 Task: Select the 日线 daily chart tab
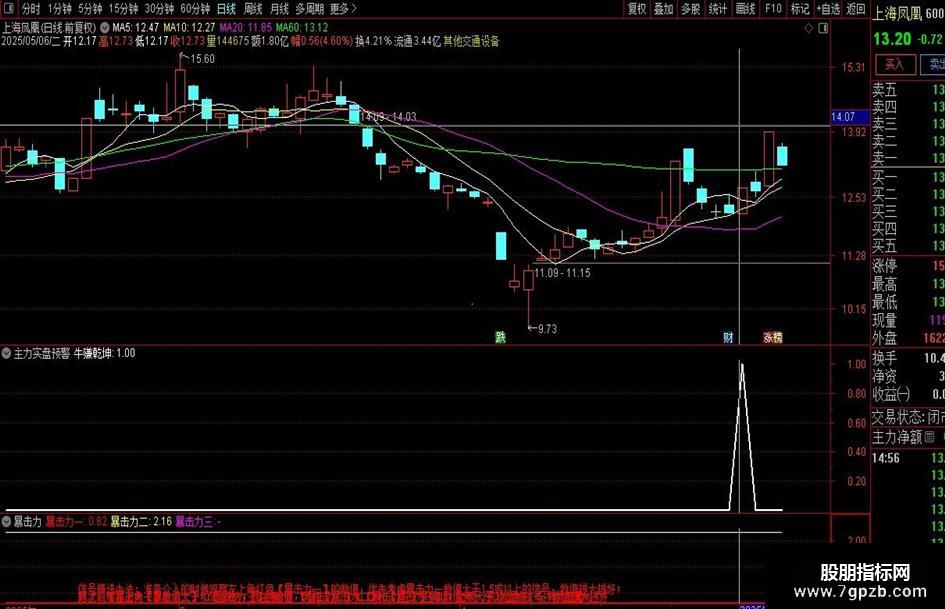point(226,8)
